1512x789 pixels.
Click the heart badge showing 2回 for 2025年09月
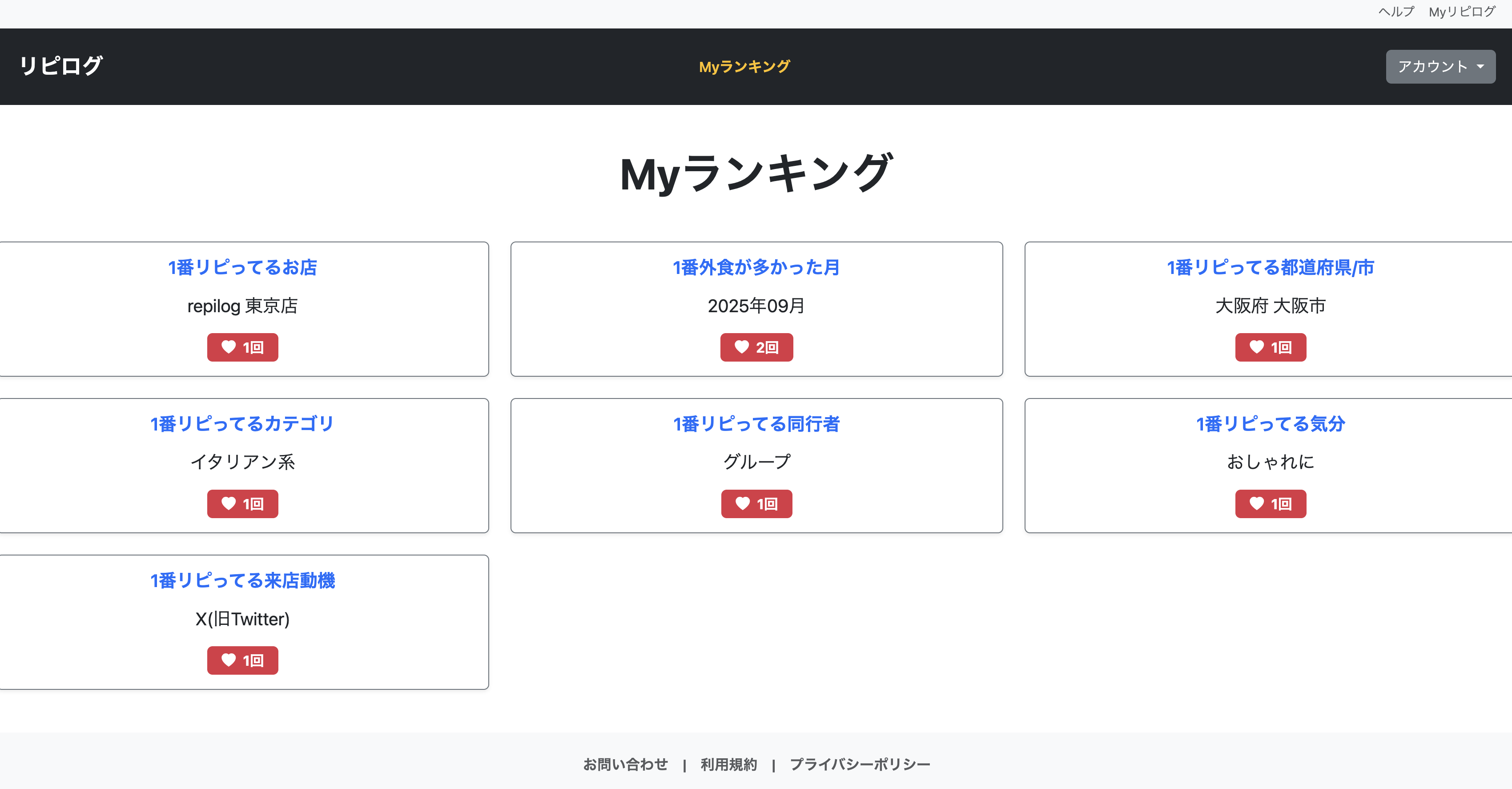[x=756, y=347]
